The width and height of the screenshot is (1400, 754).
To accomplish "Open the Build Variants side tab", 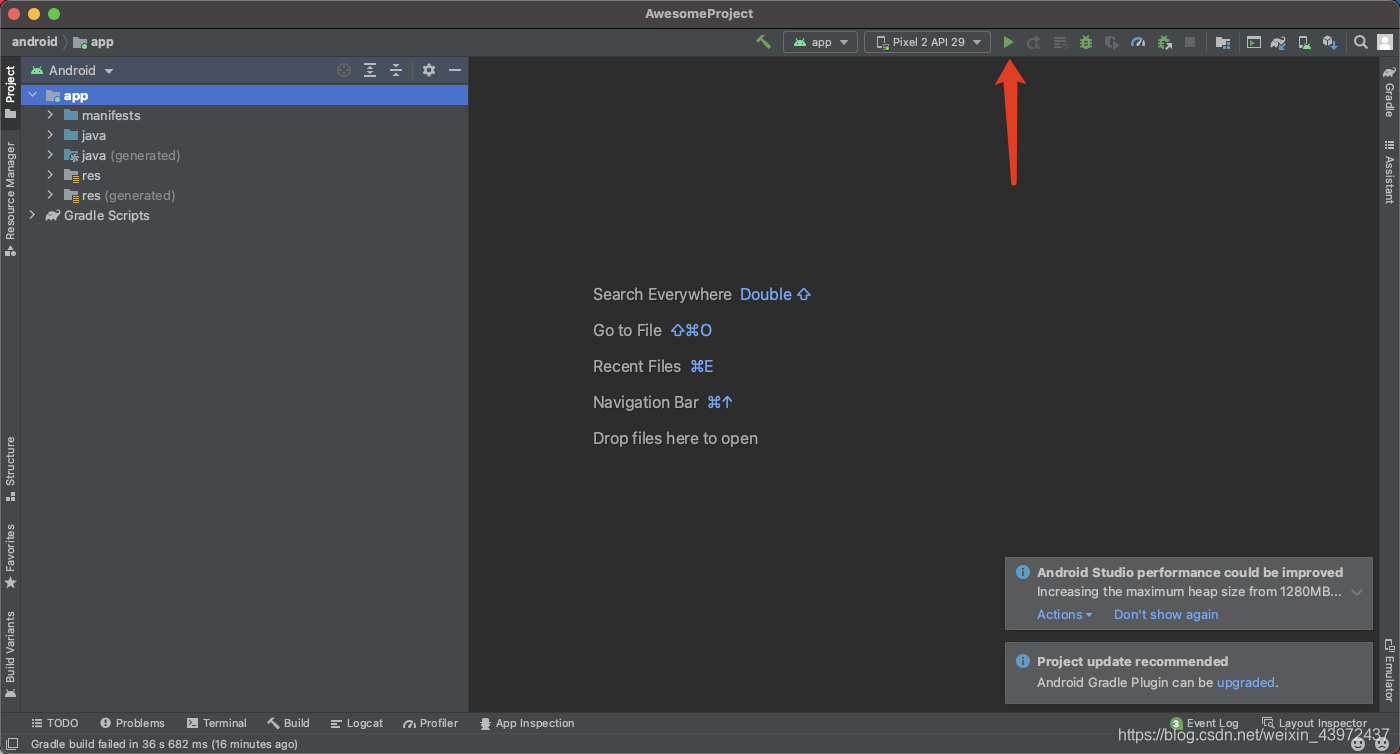I will [10, 654].
